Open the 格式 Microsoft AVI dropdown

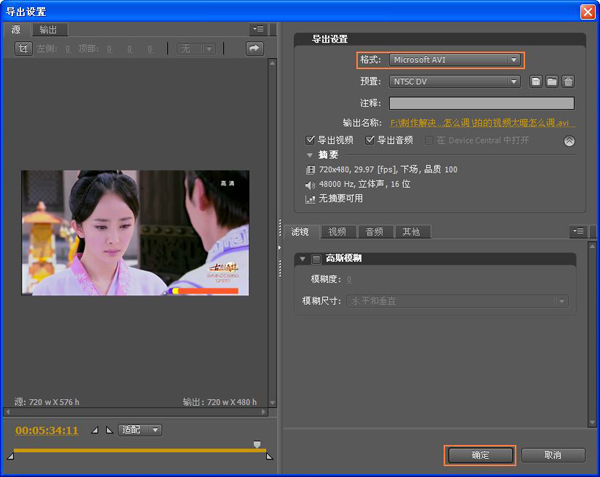(455, 60)
